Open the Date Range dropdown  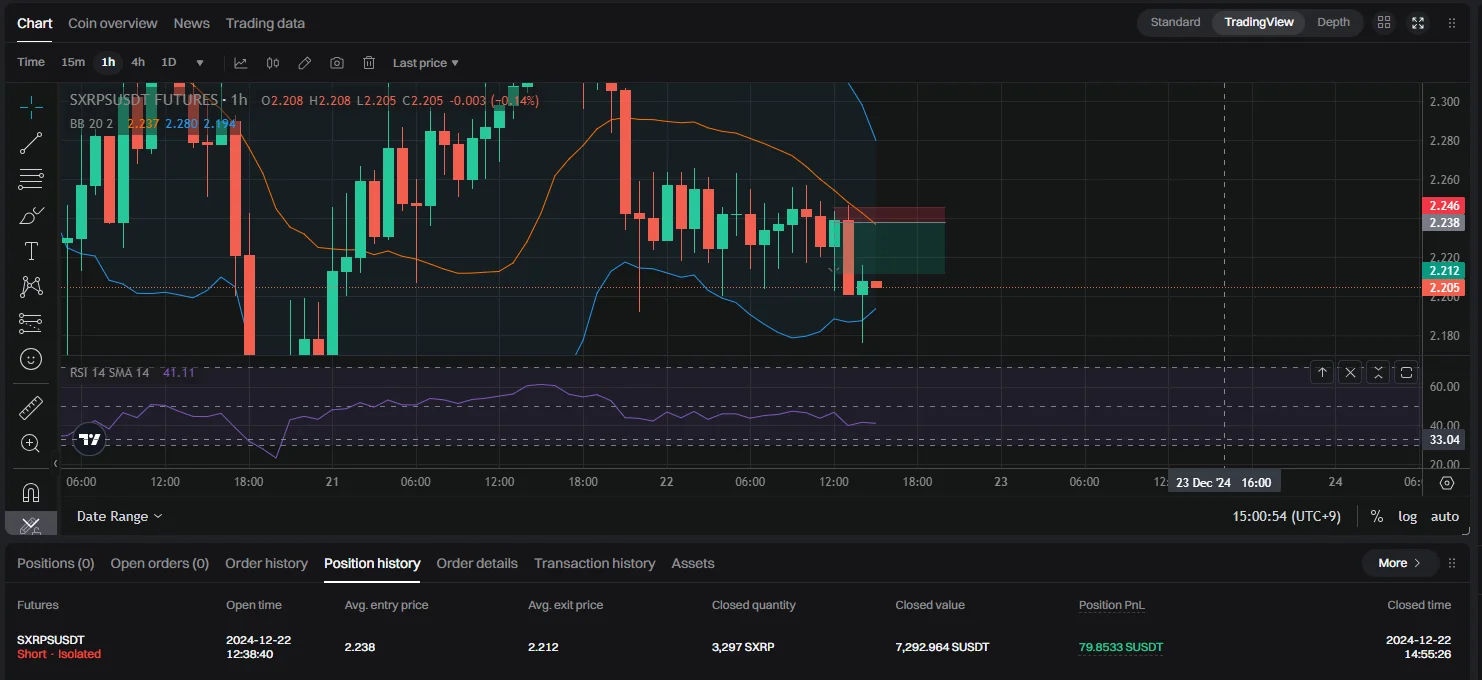[x=119, y=516]
